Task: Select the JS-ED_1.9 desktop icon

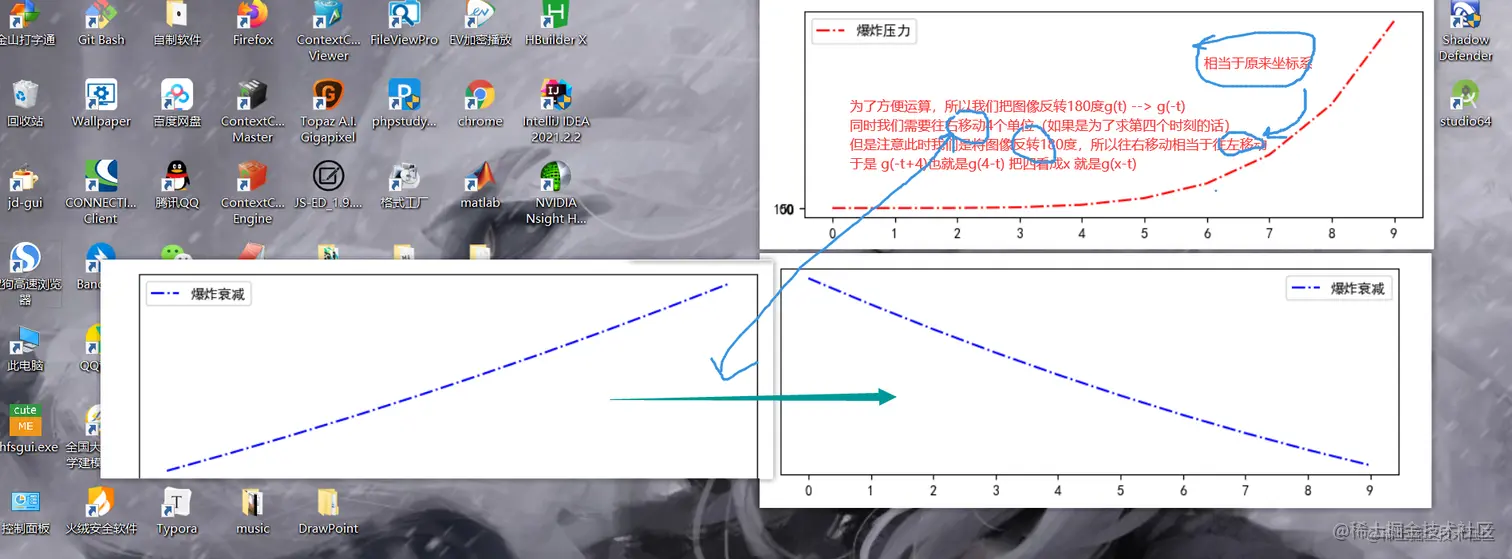Action: coord(328,185)
